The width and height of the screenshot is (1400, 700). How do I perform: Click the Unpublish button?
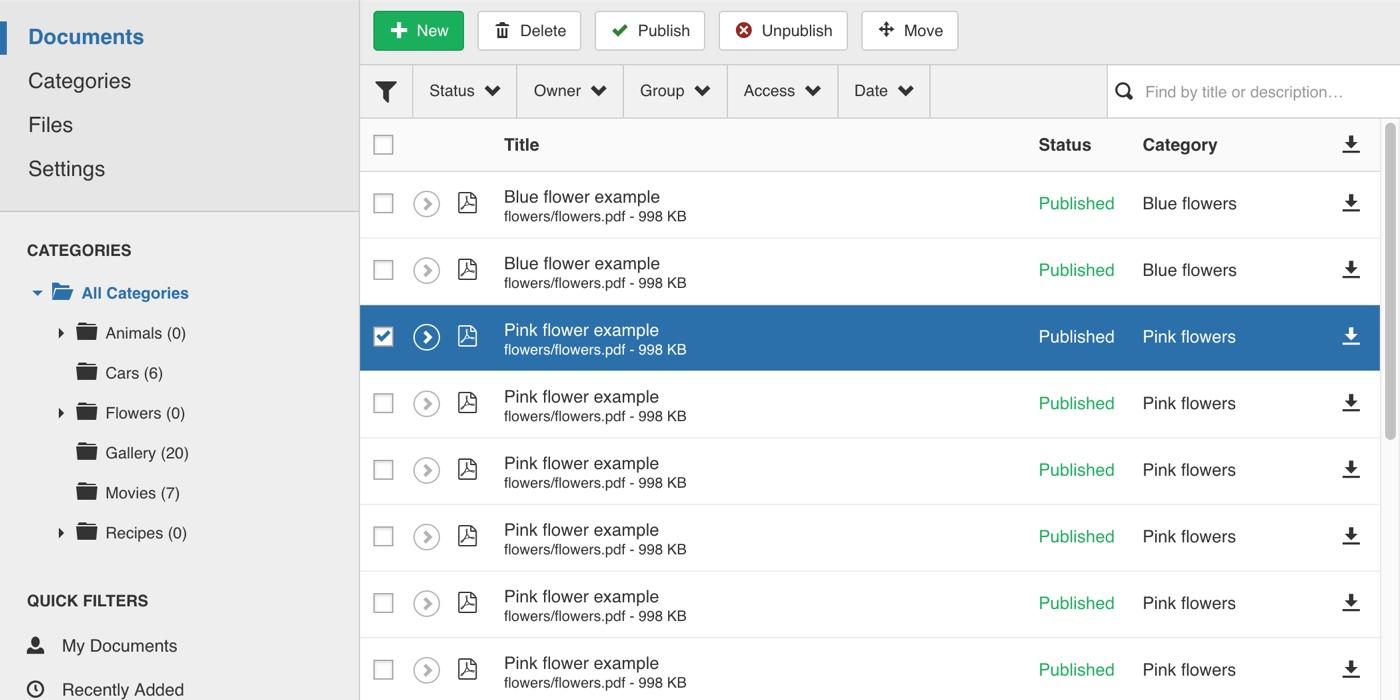(782, 31)
